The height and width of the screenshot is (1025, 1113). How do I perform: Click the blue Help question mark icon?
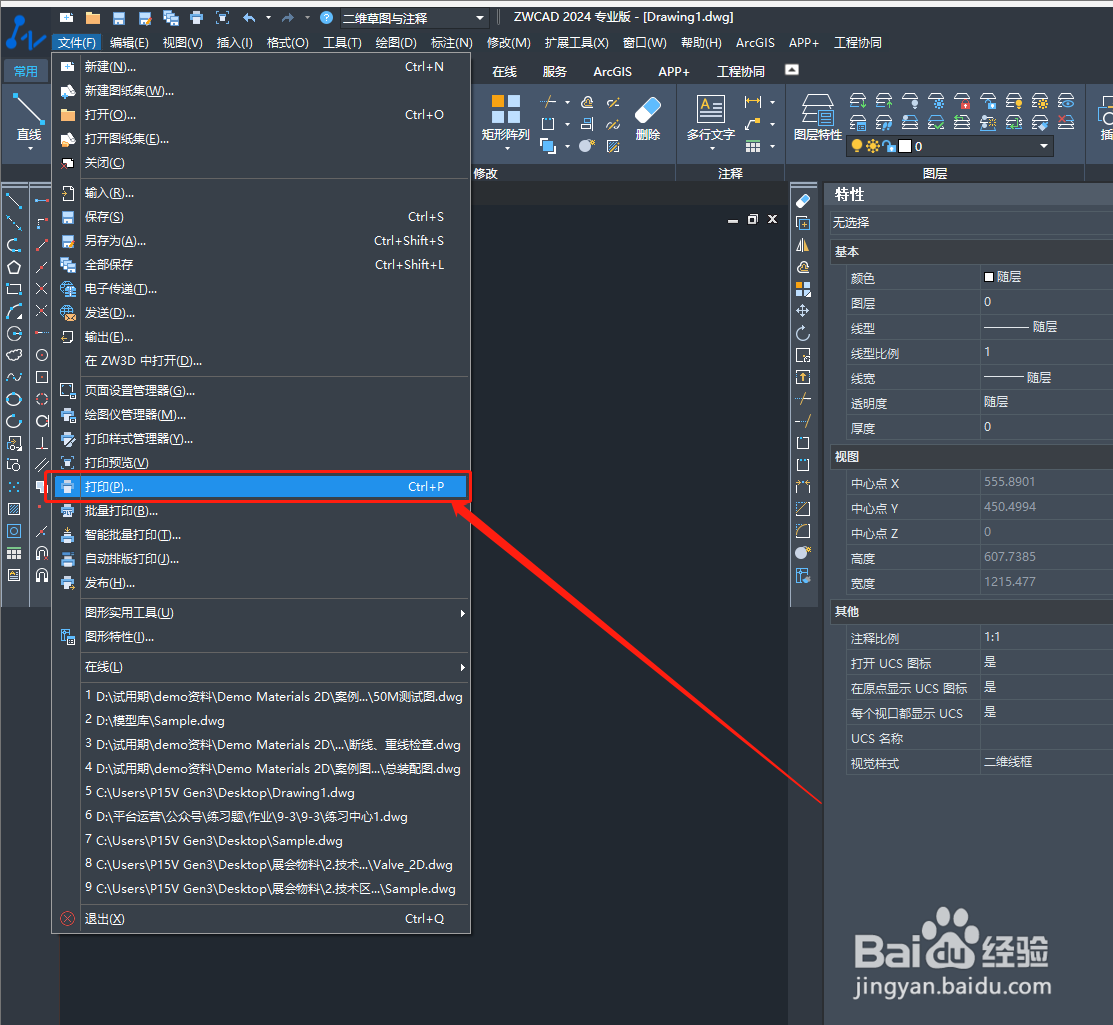[327, 18]
